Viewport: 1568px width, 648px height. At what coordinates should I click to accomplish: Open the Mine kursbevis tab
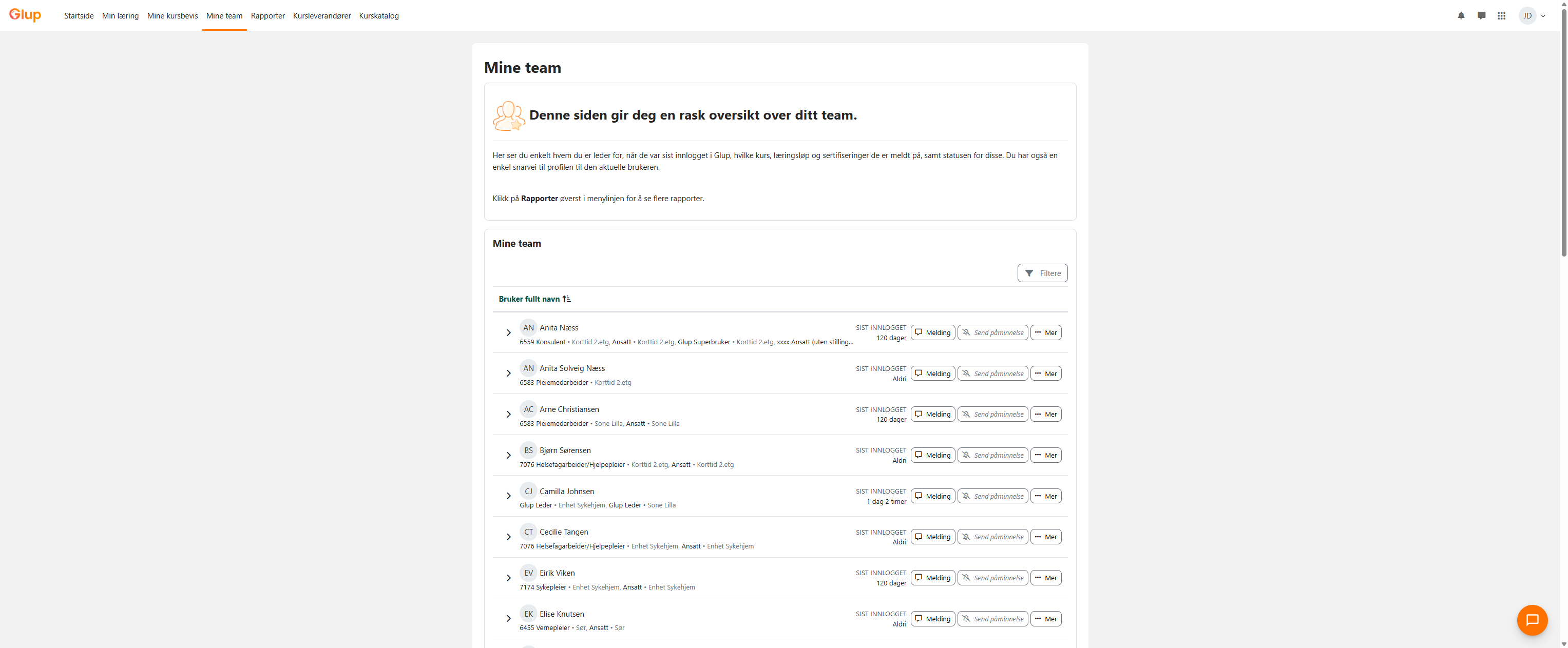(x=173, y=16)
